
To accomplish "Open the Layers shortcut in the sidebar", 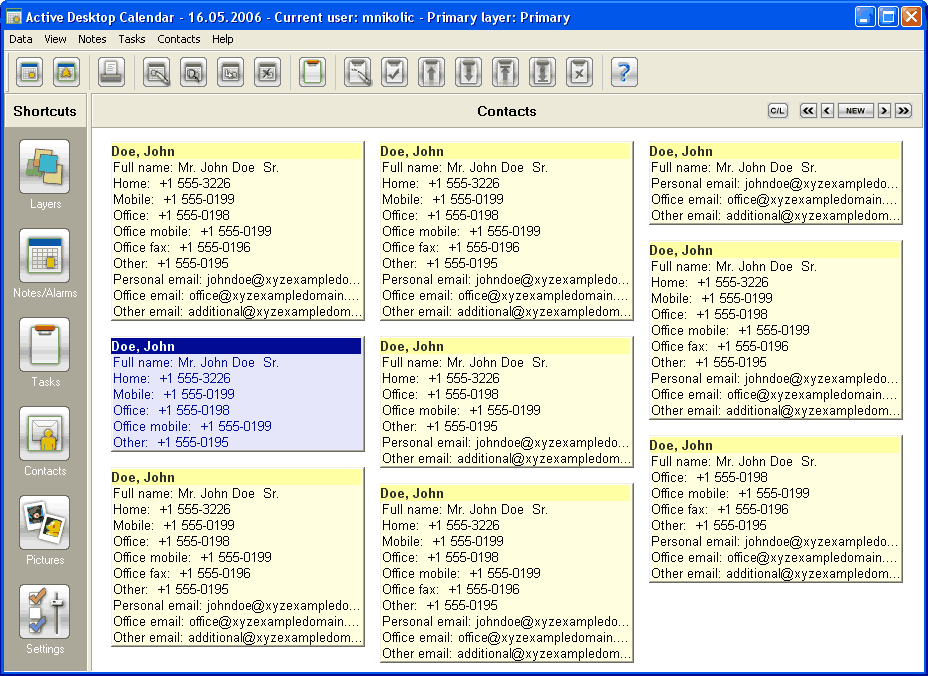I will click(44, 167).
